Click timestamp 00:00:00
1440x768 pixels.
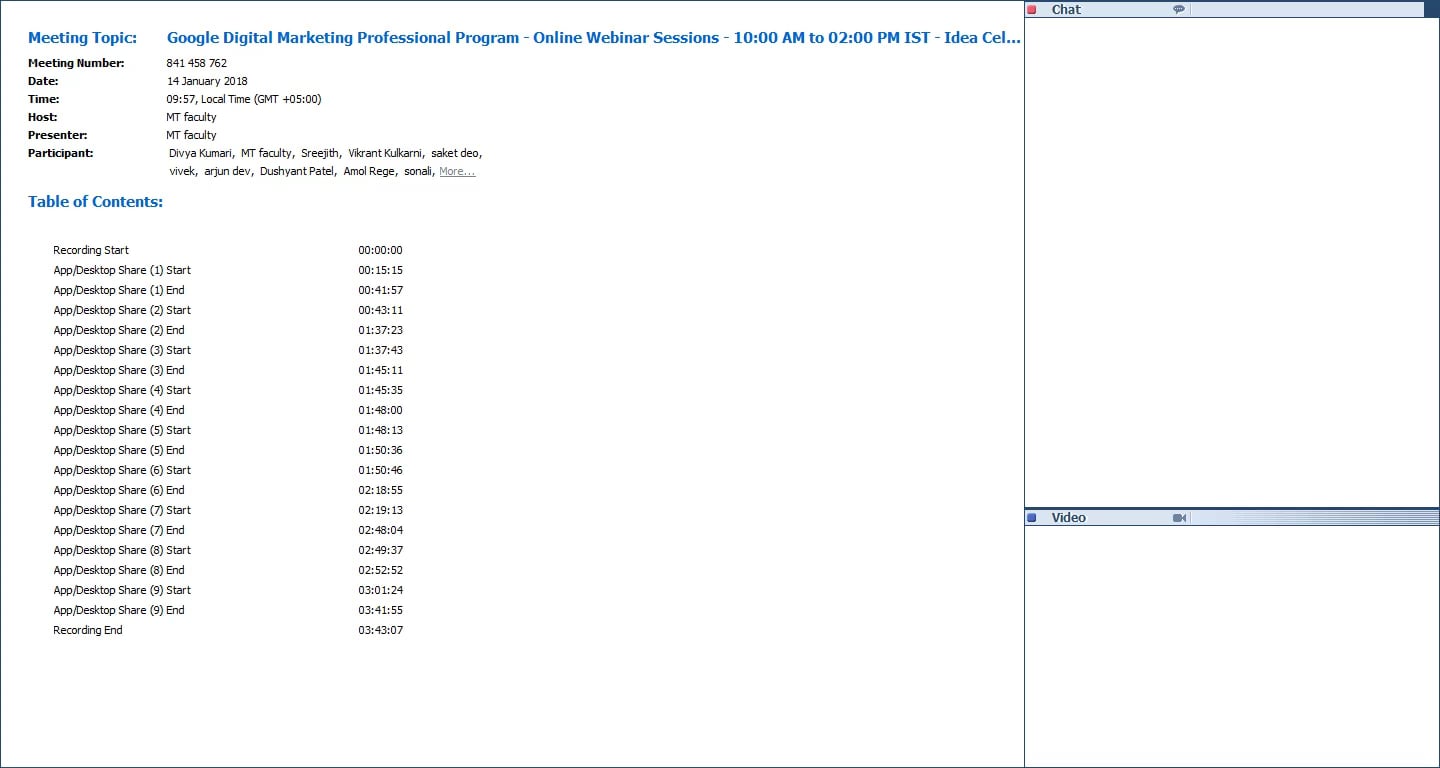380,251
